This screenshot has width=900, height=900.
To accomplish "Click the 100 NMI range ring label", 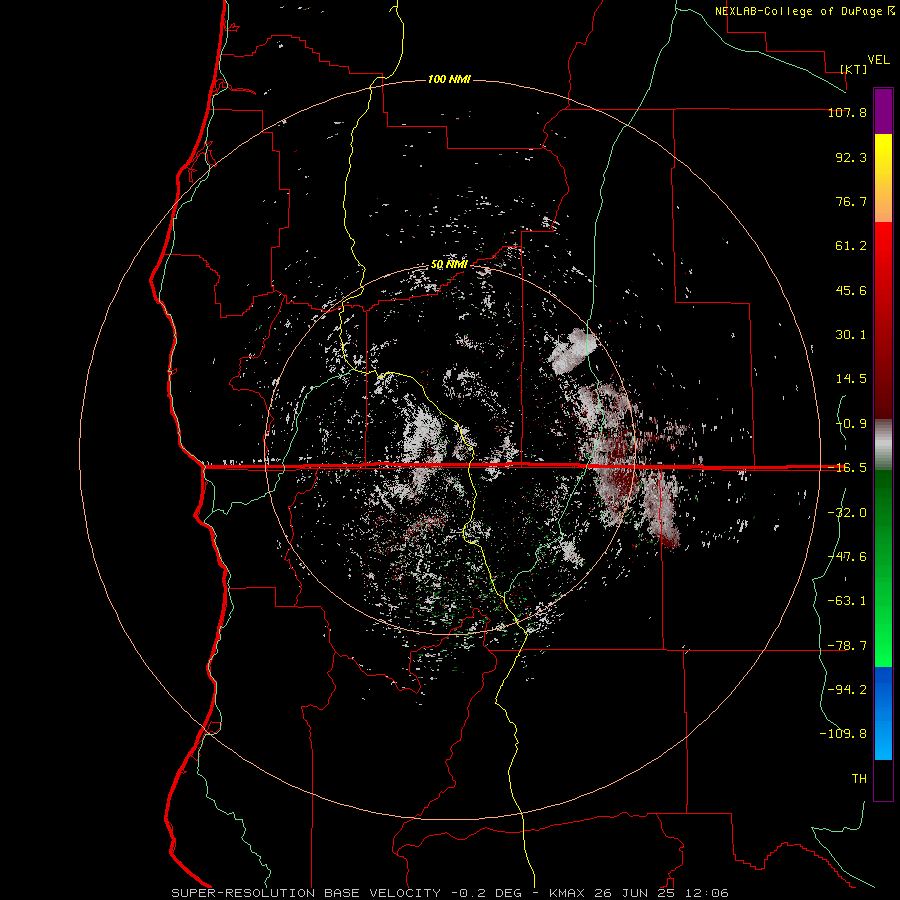I will 449,79.
